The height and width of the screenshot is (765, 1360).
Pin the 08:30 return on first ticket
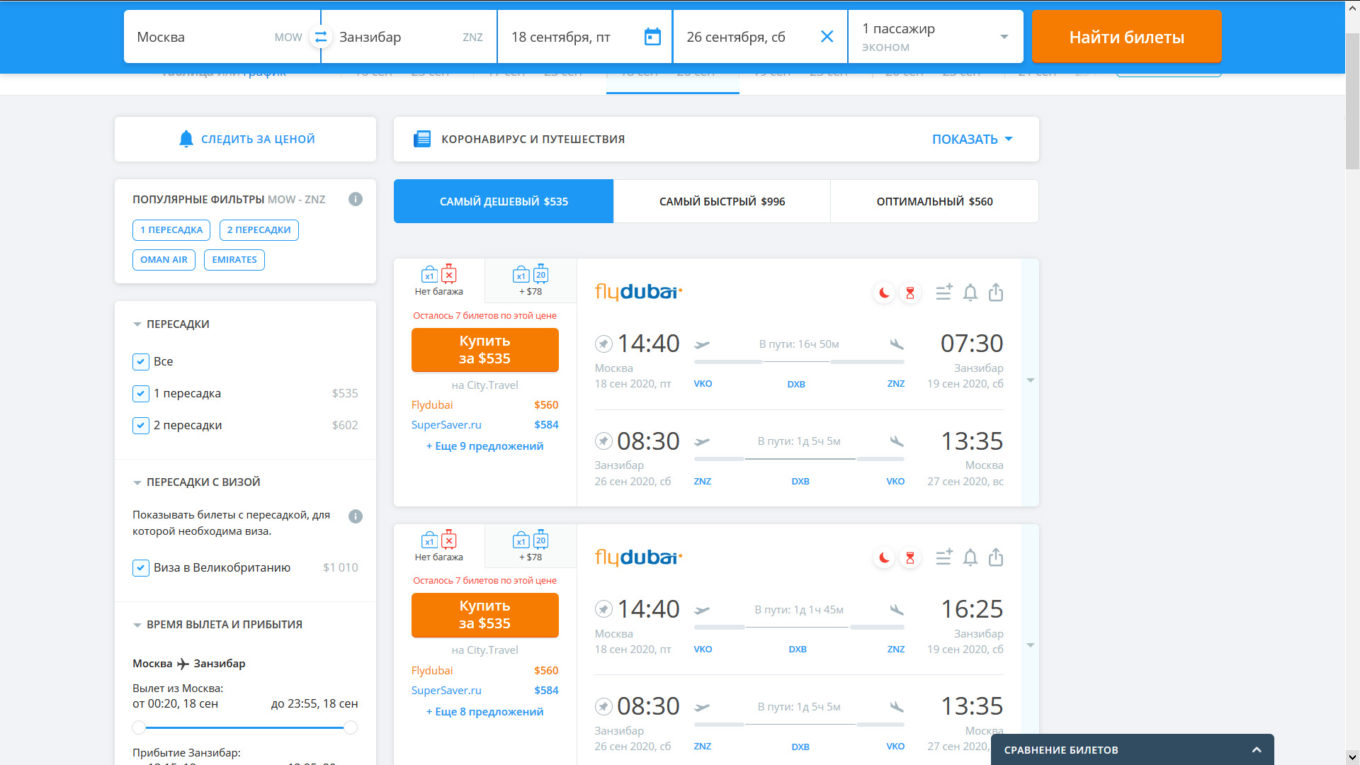[x=604, y=441]
